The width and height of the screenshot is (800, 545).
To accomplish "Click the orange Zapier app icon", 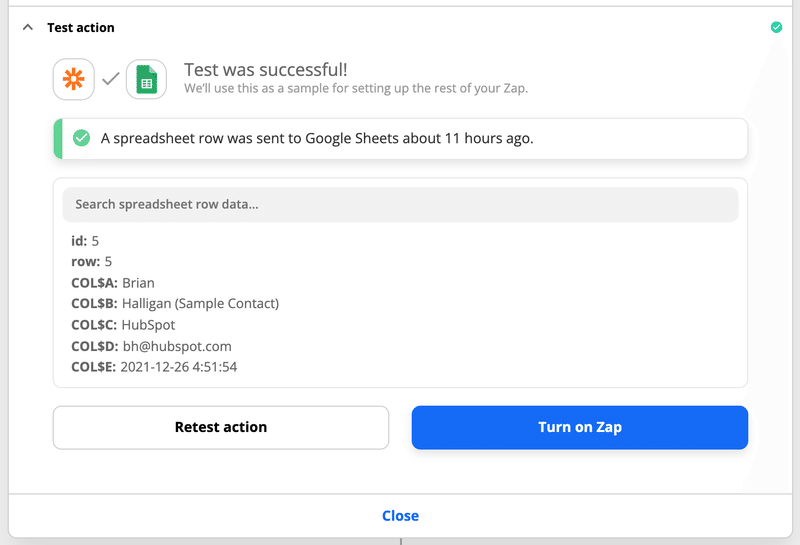I will pyautogui.click(x=73, y=79).
